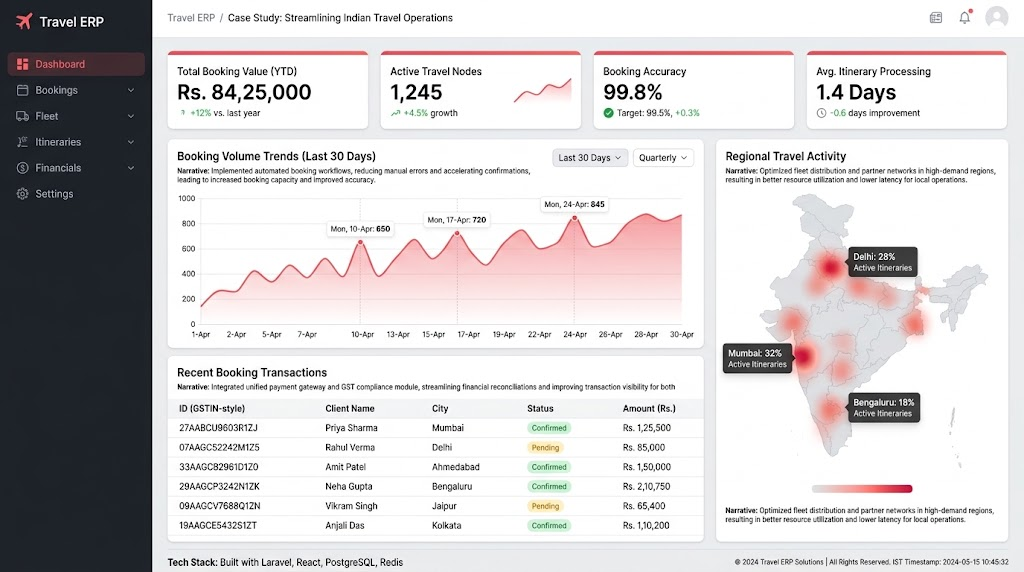The width and height of the screenshot is (1024, 572).
Task: Click the green check icon under Booking Accuracy
Action: (x=609, y=113)
